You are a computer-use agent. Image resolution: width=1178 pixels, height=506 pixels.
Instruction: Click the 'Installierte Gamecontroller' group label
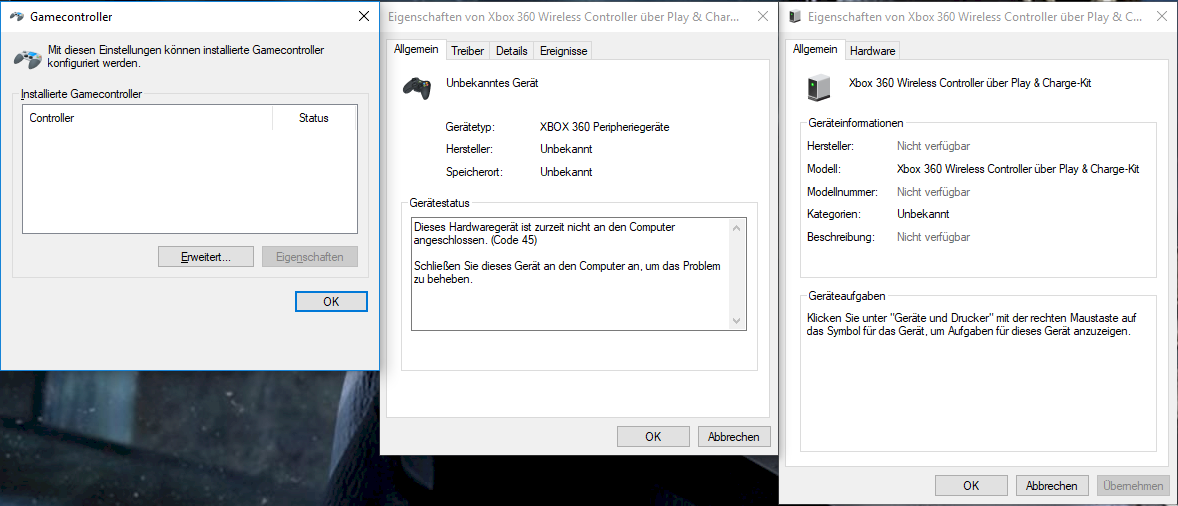click(81, 95)
